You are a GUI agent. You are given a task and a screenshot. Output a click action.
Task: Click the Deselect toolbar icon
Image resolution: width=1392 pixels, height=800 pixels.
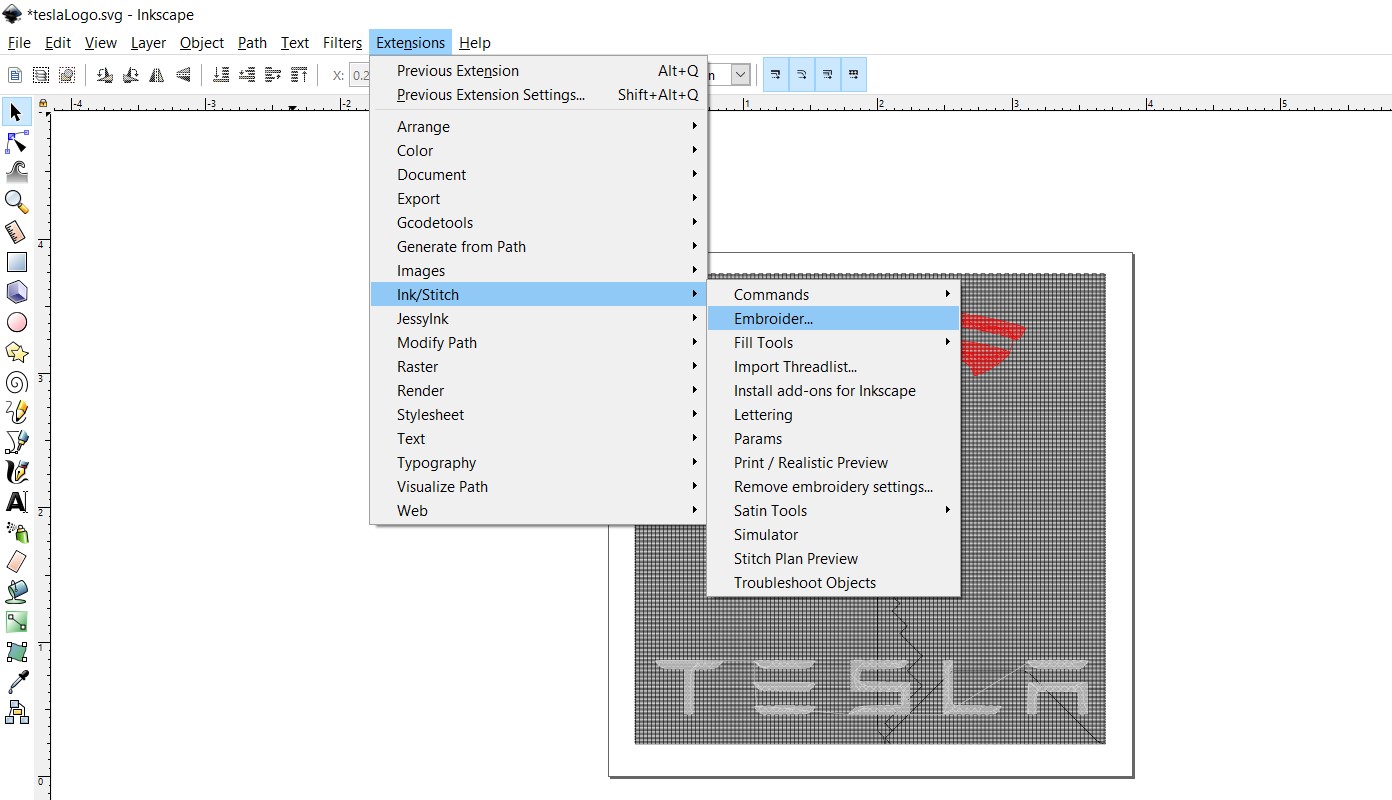coord(67,75)
